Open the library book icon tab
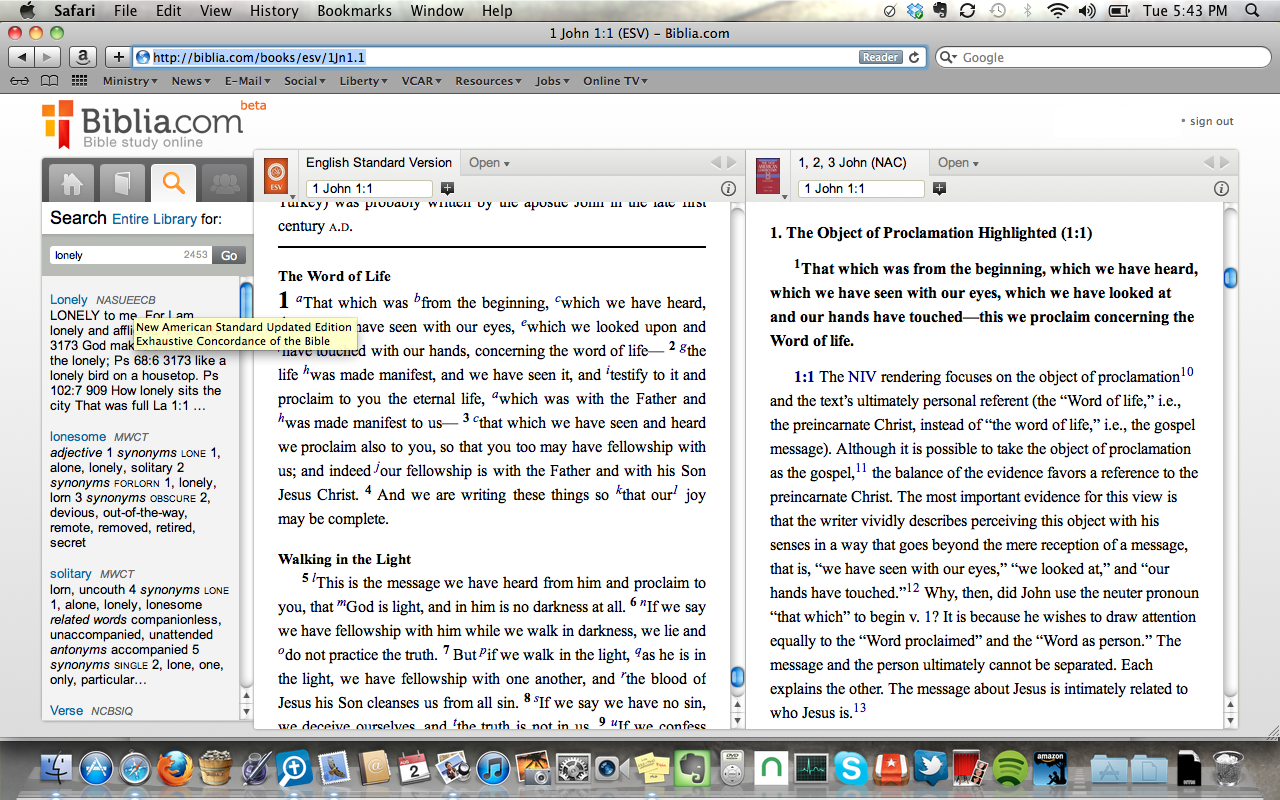Image resolution: width=1280 pixels, height=800 pixels. pos(122,183)
